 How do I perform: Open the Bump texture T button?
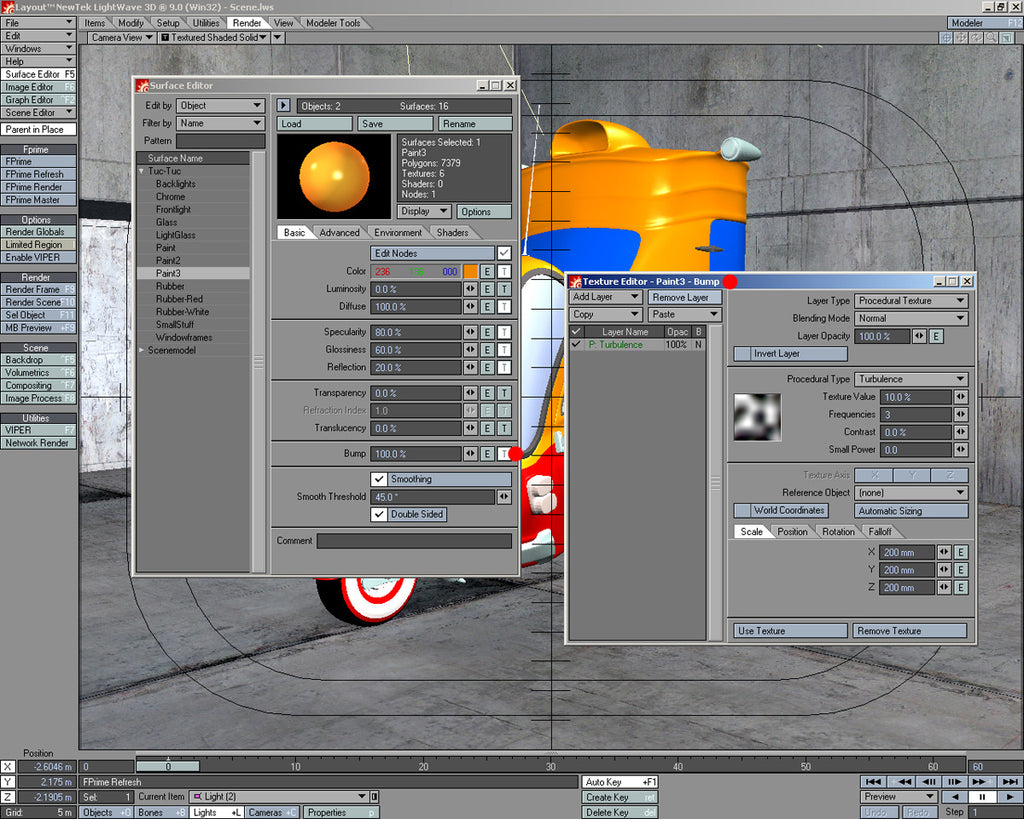(504, 454)
